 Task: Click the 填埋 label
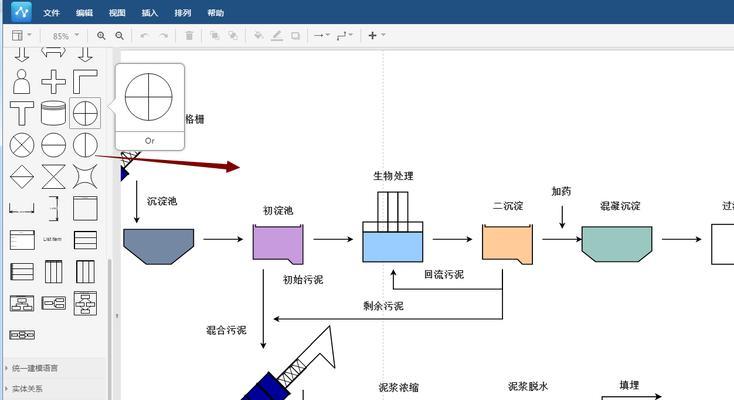coord(629,385)
